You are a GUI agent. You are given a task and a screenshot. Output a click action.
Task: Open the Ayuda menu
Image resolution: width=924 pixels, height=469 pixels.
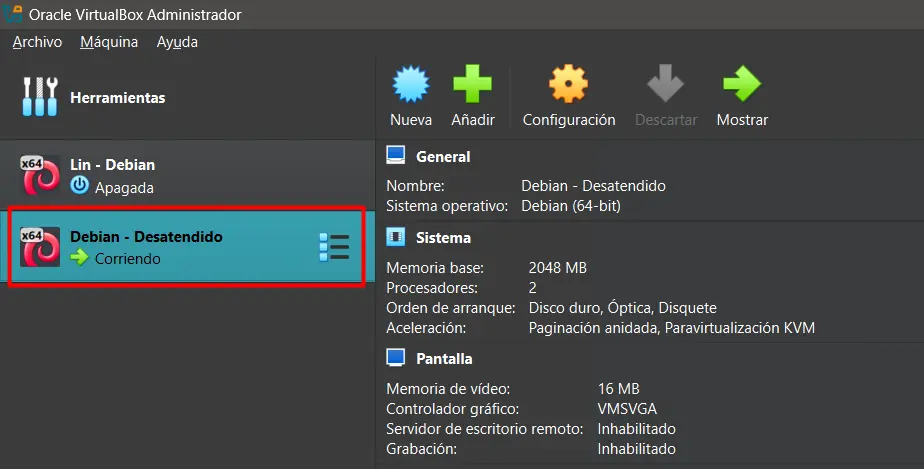(177, 42)
